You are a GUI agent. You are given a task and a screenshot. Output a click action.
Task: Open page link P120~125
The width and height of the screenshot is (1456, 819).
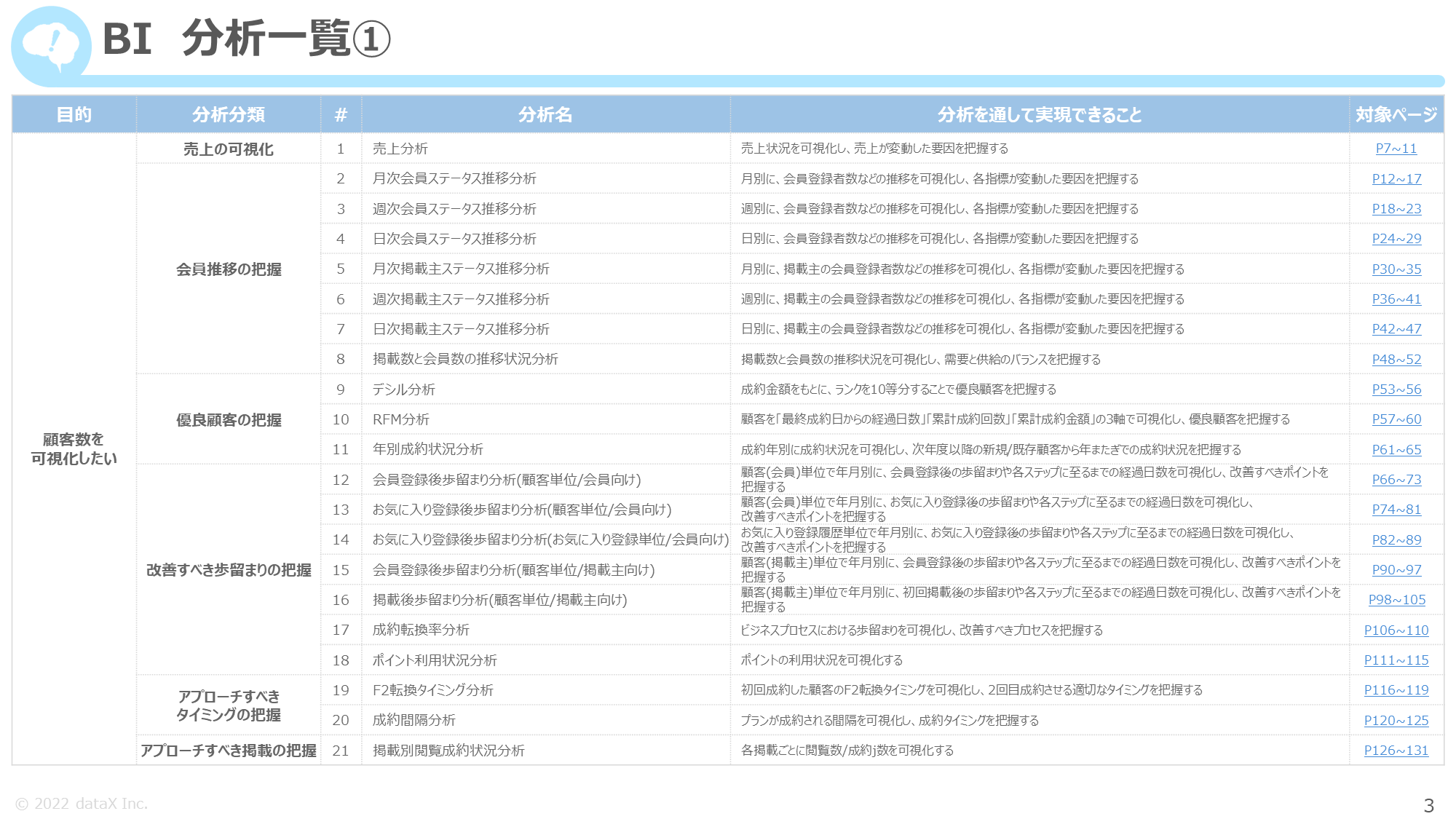pyautogui.click(x=1396, y=721)
